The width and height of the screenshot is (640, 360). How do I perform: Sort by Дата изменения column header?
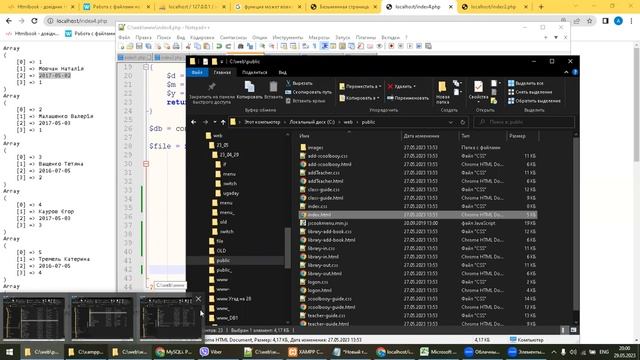click(x=421, y=136)
